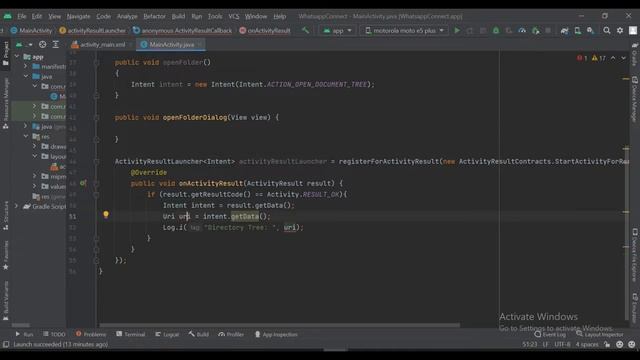This screenshot has height=360, width=640.
Task: Open the Run tool window button
Action: [x=24, y=334]
